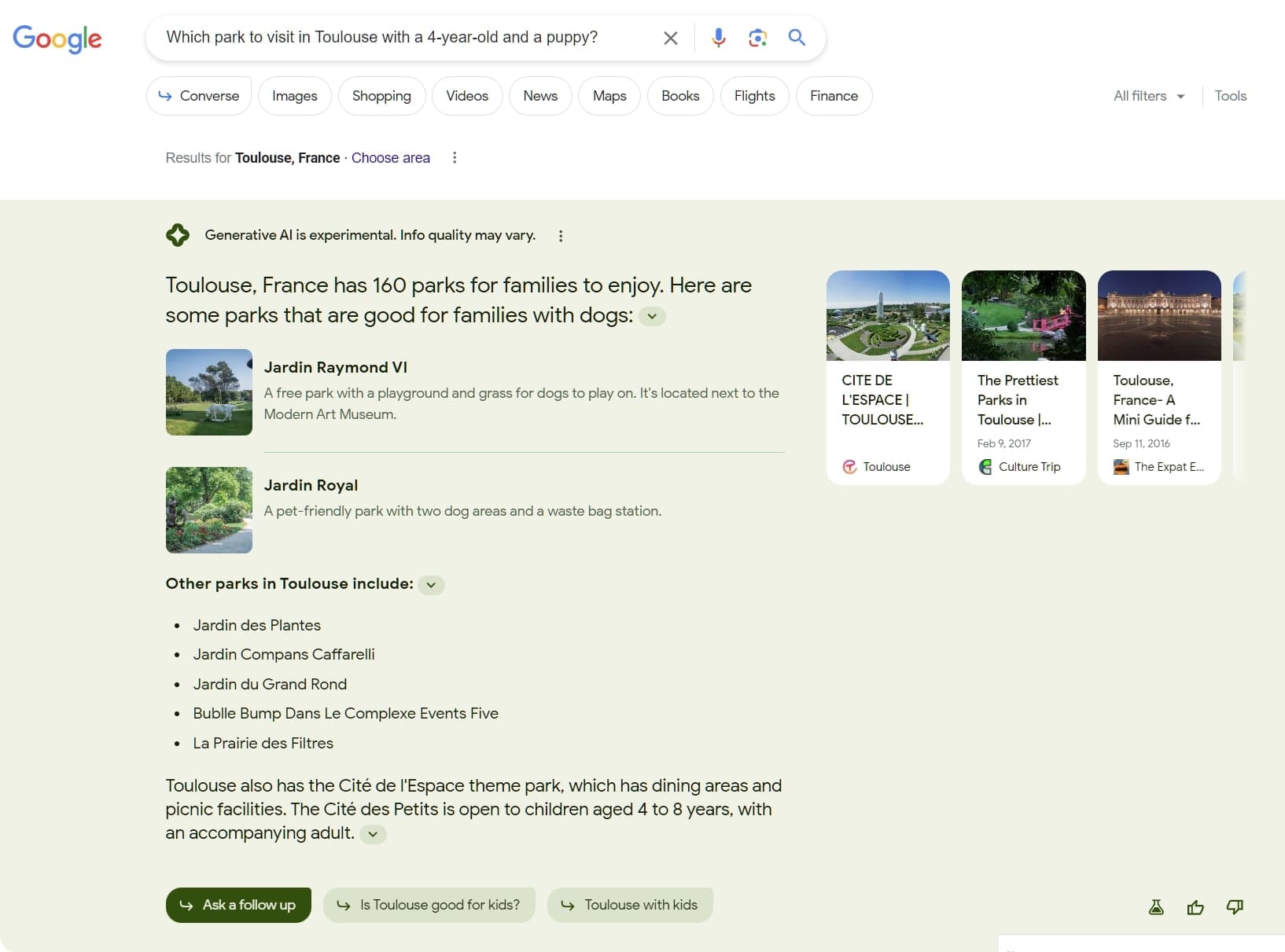Switch to the Images tab
1285x952 pixels.
(x=295, y=96)
